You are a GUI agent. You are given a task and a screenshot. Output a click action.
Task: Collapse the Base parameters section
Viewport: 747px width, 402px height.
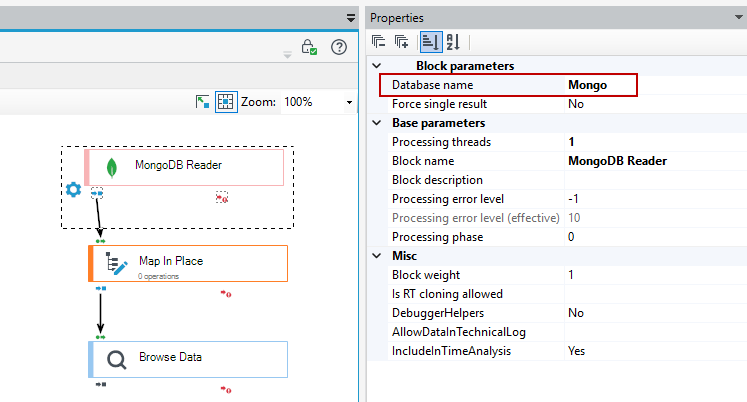(x=377, y=123)
